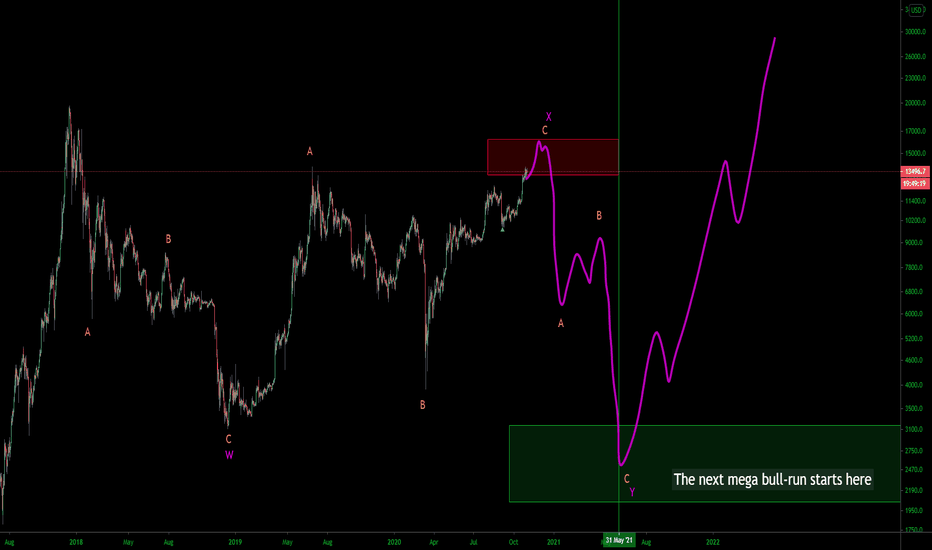The height and width of the screenshot is (550, 932).
Task: Click the 3500.0 price axis label
Action: click(x=915, y=408)
